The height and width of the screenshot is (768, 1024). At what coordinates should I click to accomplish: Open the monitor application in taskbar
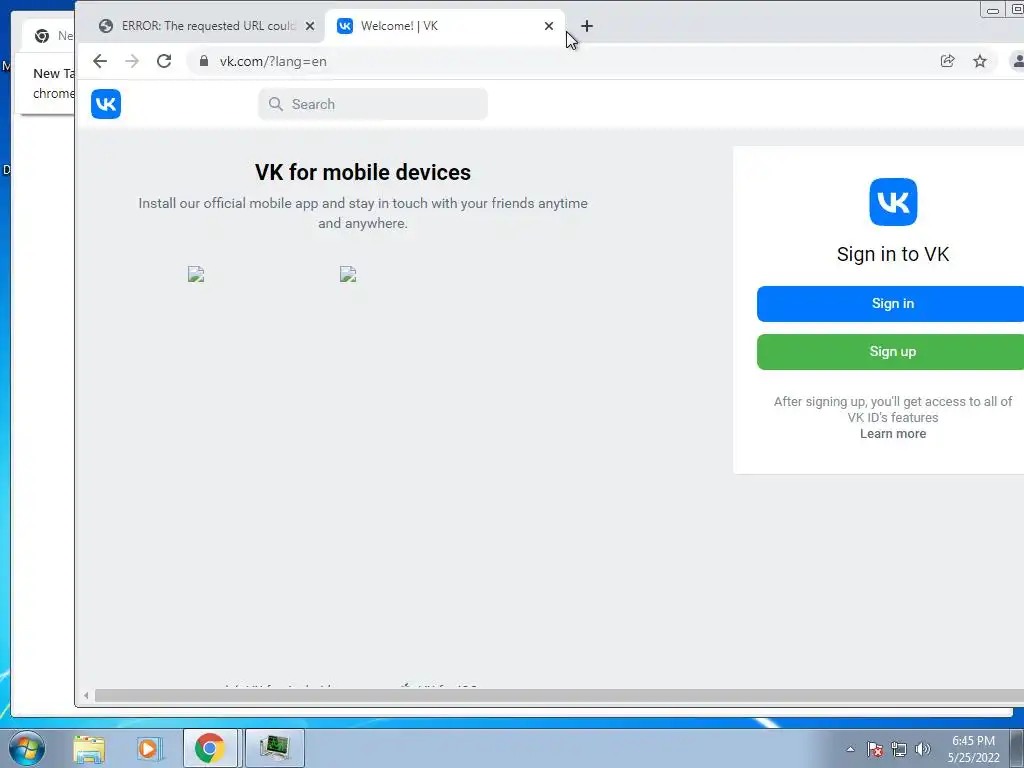[x=274, y=748]
